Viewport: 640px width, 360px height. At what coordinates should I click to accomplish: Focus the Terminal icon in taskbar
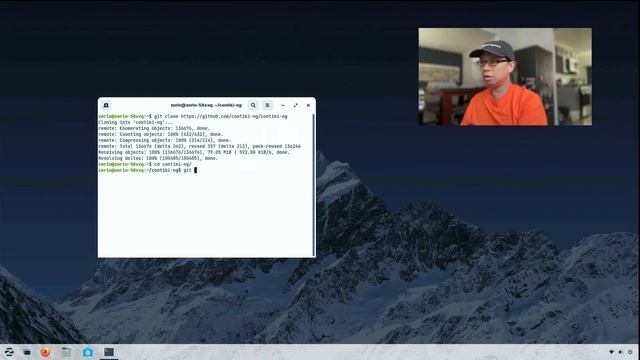click(109, 352)
